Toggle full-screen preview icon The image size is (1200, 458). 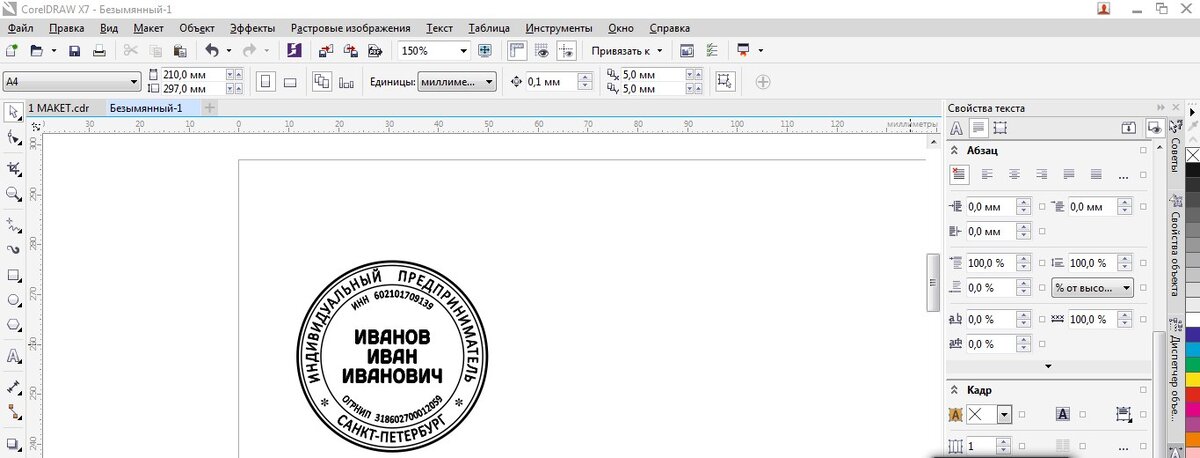tap(485, 50)
